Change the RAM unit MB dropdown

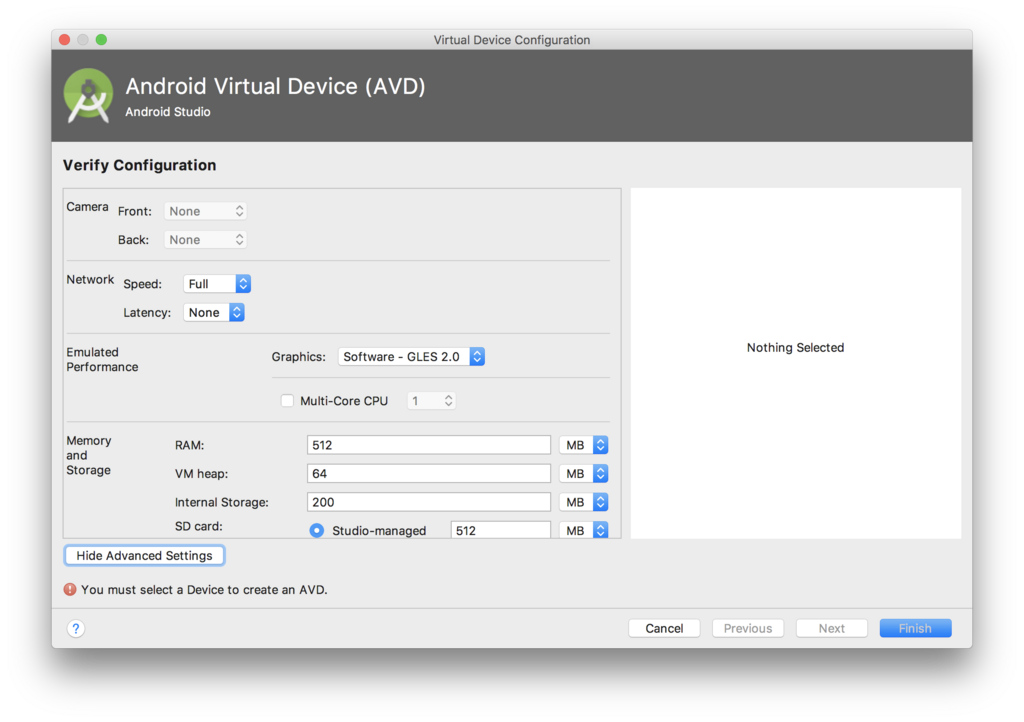[x=584, y=445]
